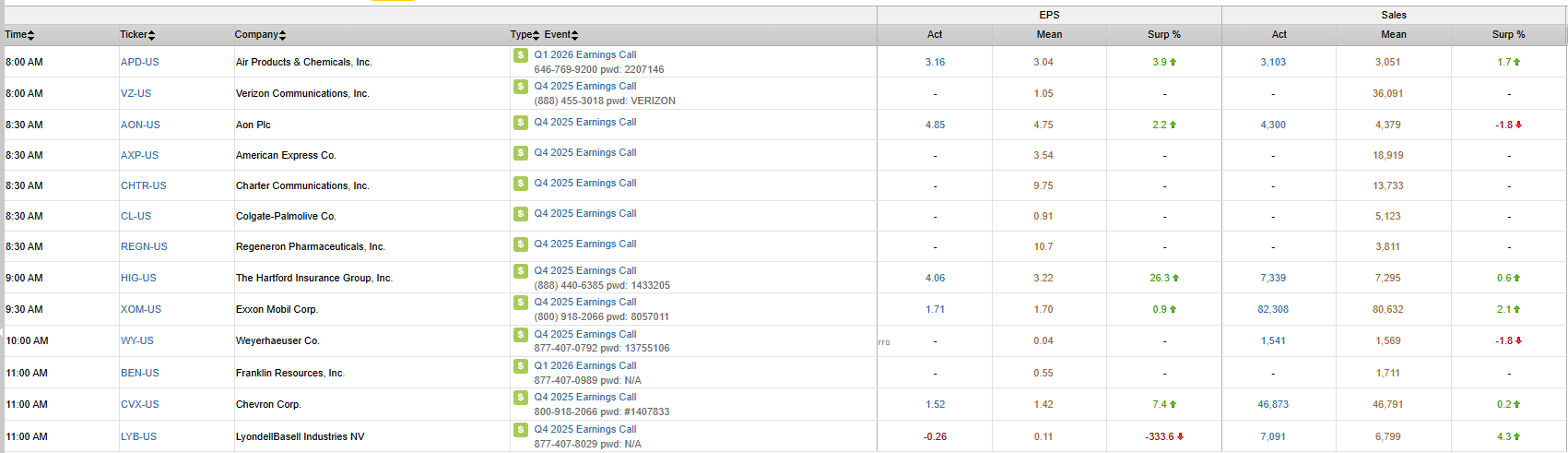Open the HIG-US ticker link

(x=138, y=279)
